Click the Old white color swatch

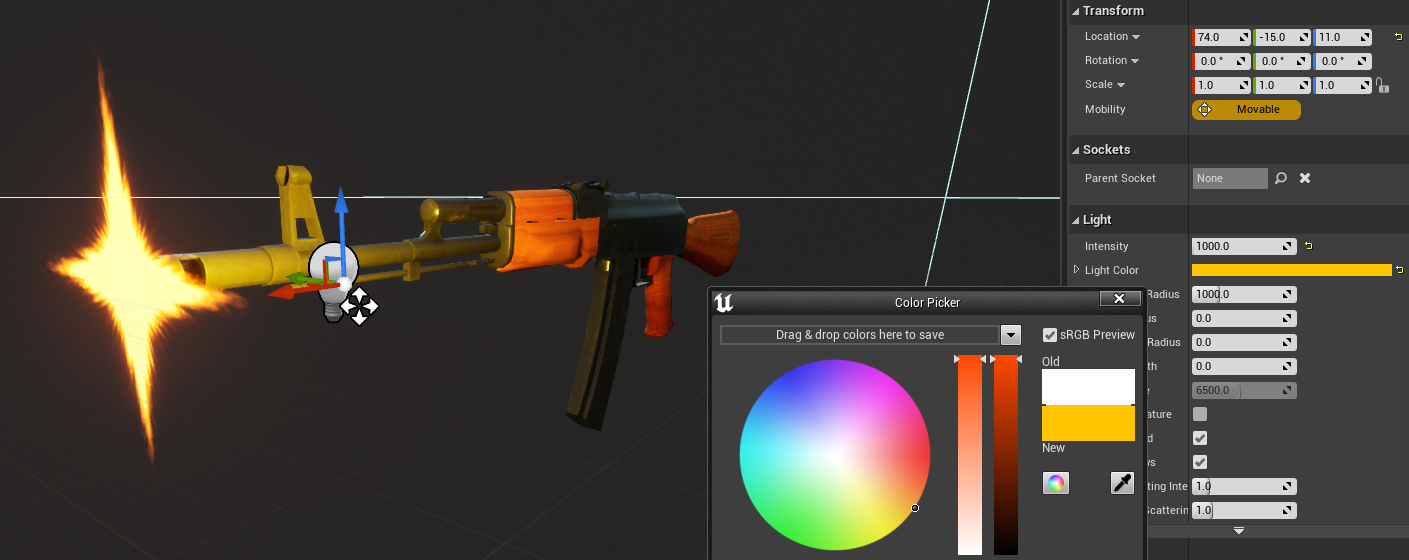[x=1088, y=387]
